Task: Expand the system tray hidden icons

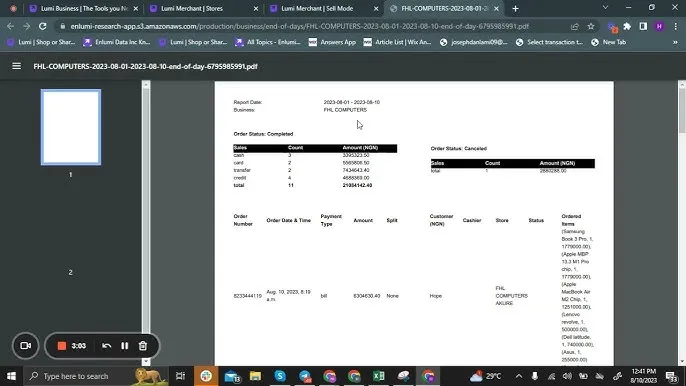Action: tap(519, 376)
